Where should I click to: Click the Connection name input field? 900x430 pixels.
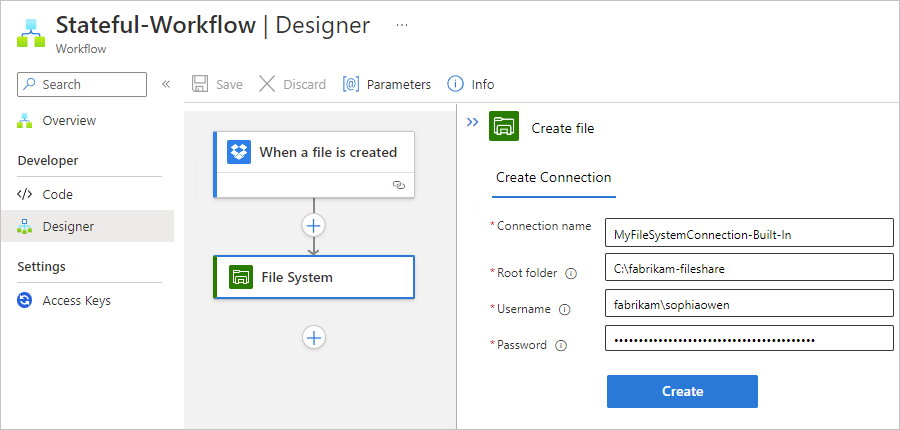748,234
